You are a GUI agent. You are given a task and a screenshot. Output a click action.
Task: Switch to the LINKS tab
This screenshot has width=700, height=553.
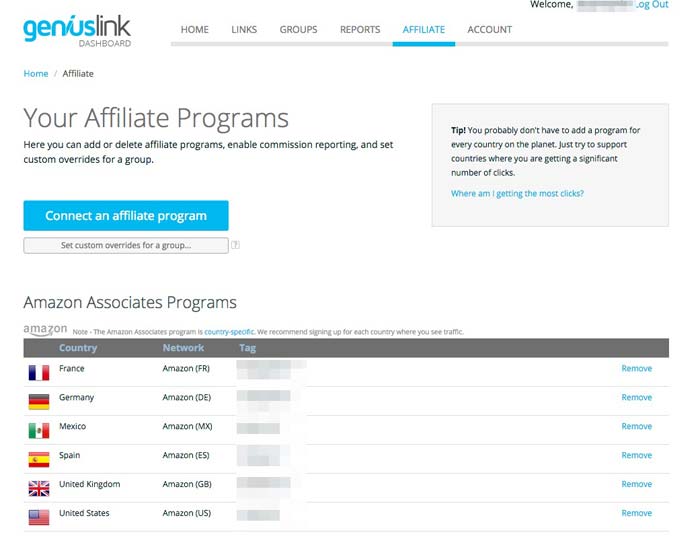pyautogui.click(x=244, y=29)
